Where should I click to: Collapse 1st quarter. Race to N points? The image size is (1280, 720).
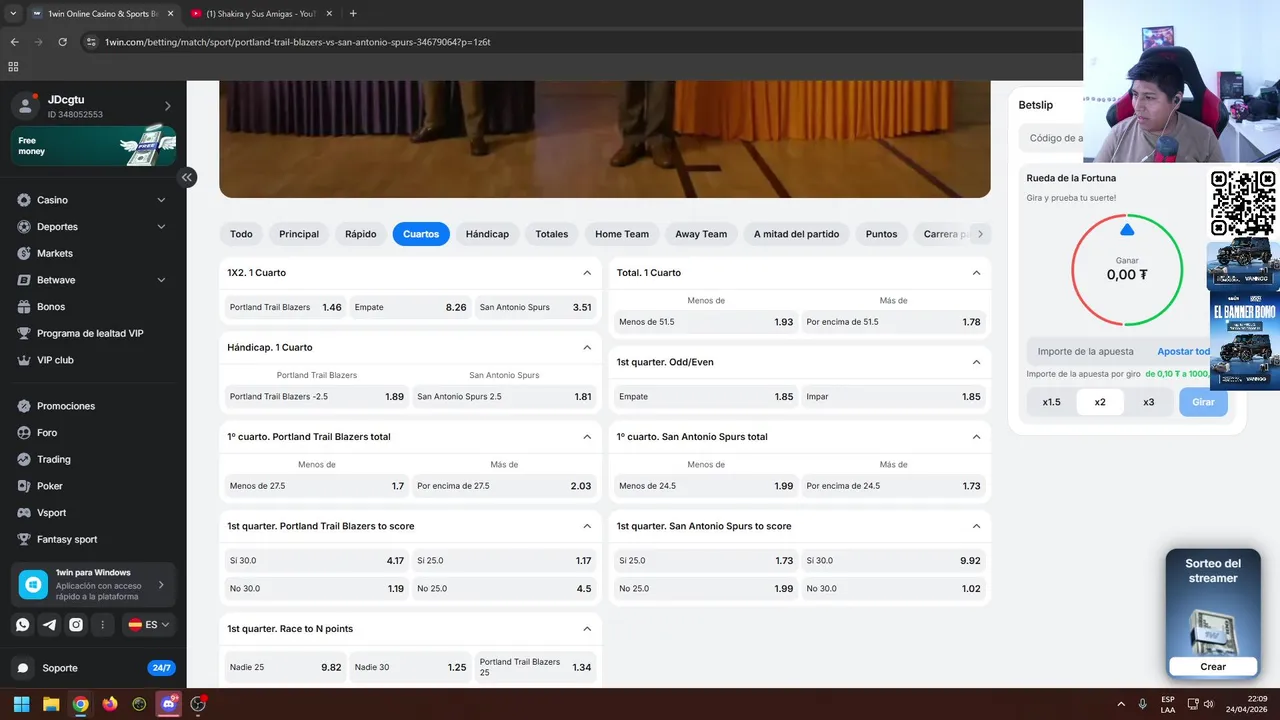pos(587,629)
